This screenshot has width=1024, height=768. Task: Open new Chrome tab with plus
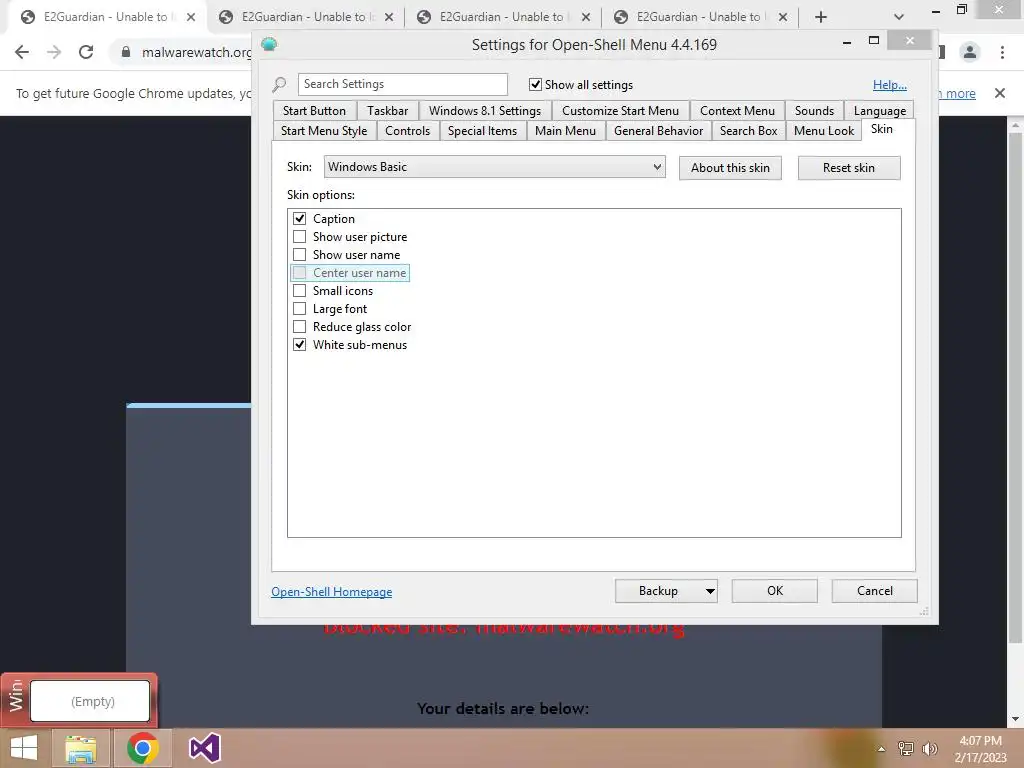821,17
